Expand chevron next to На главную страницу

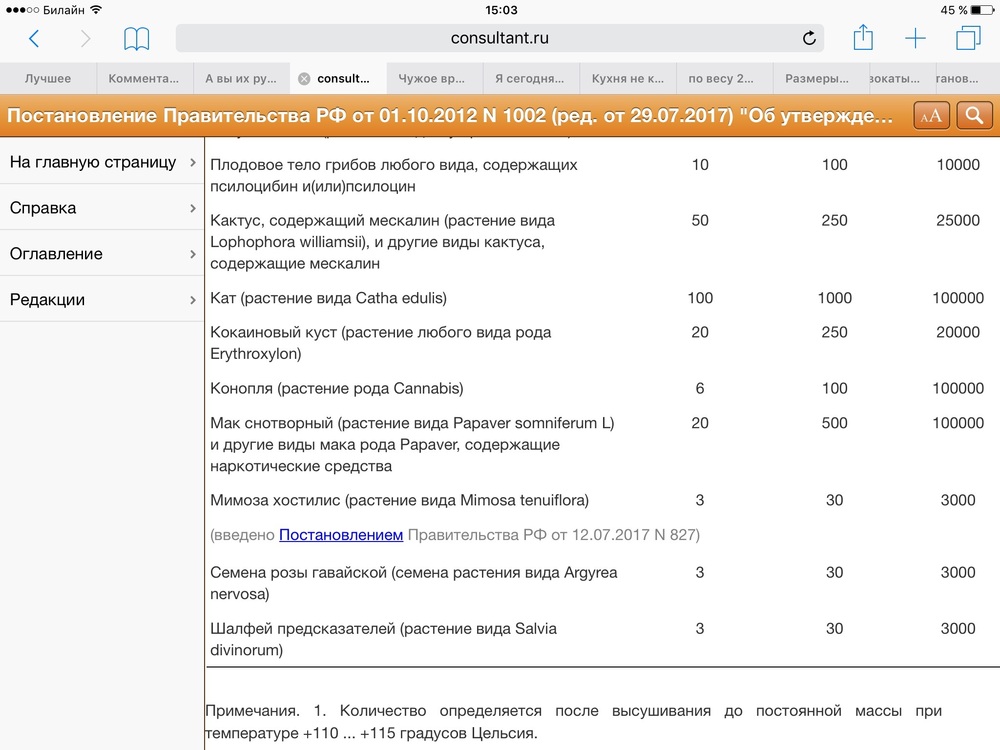[x=193, y=163]
